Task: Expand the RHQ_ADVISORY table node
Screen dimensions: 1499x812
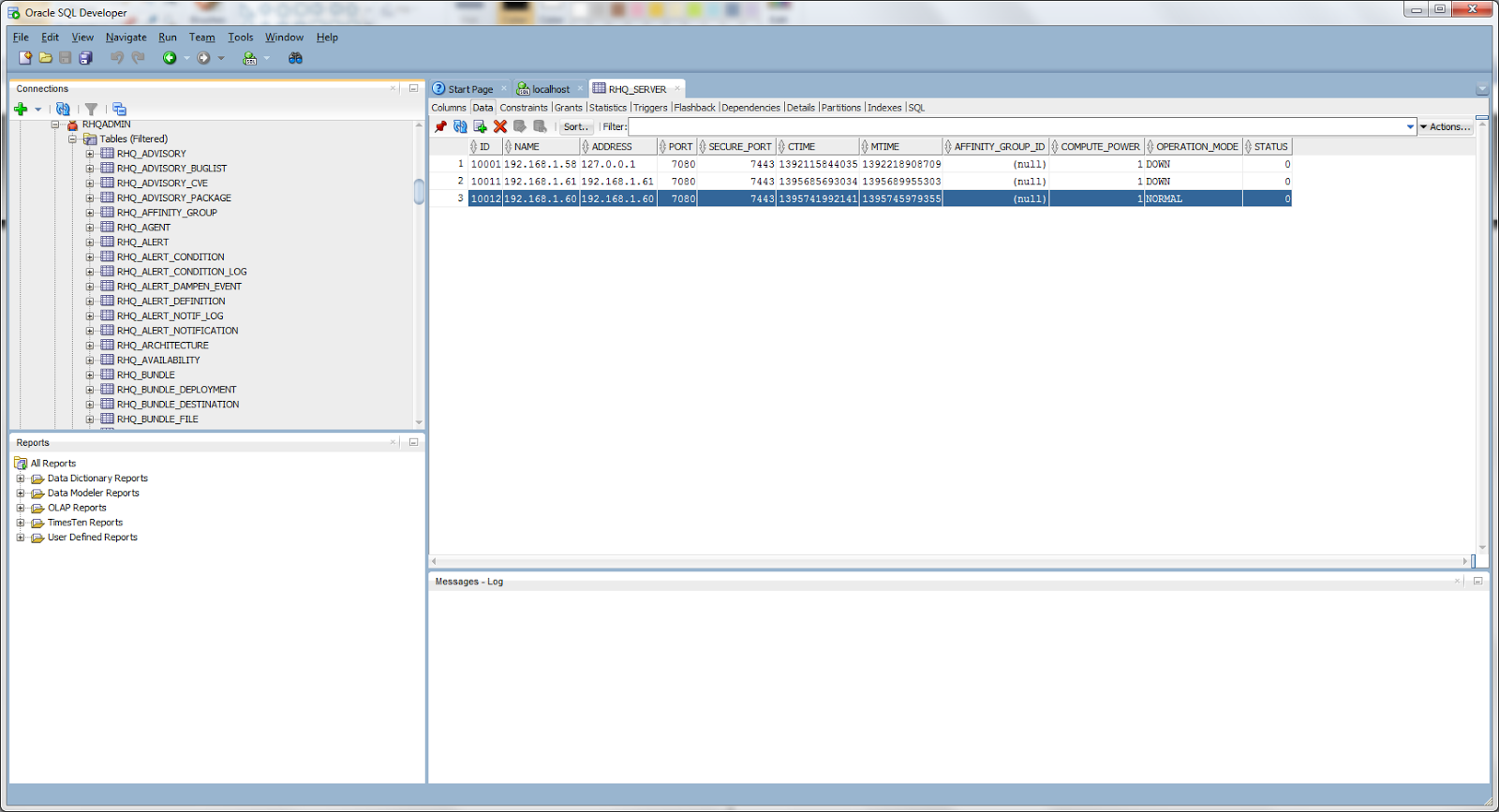Action: tap(90, 154)
